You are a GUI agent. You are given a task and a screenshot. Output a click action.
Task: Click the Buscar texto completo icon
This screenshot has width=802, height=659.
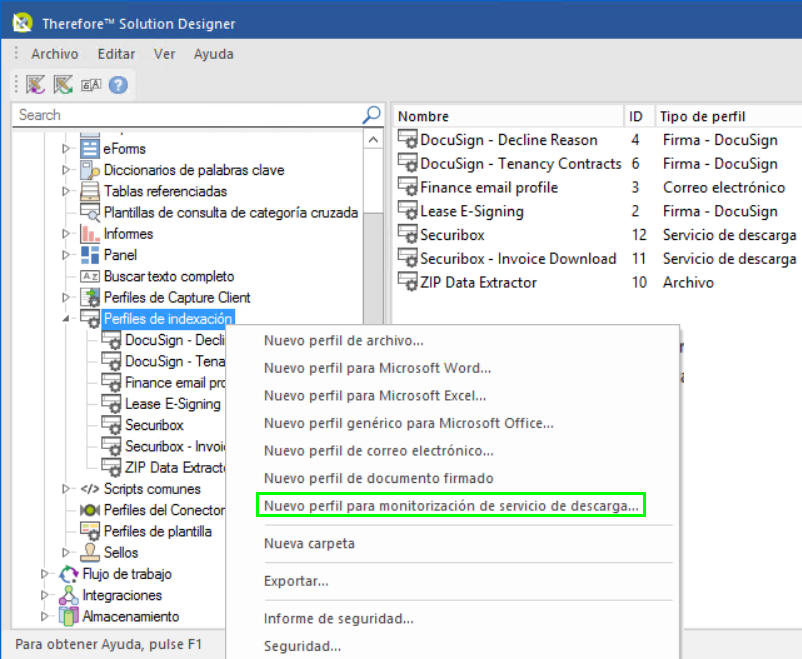[90, 276]
